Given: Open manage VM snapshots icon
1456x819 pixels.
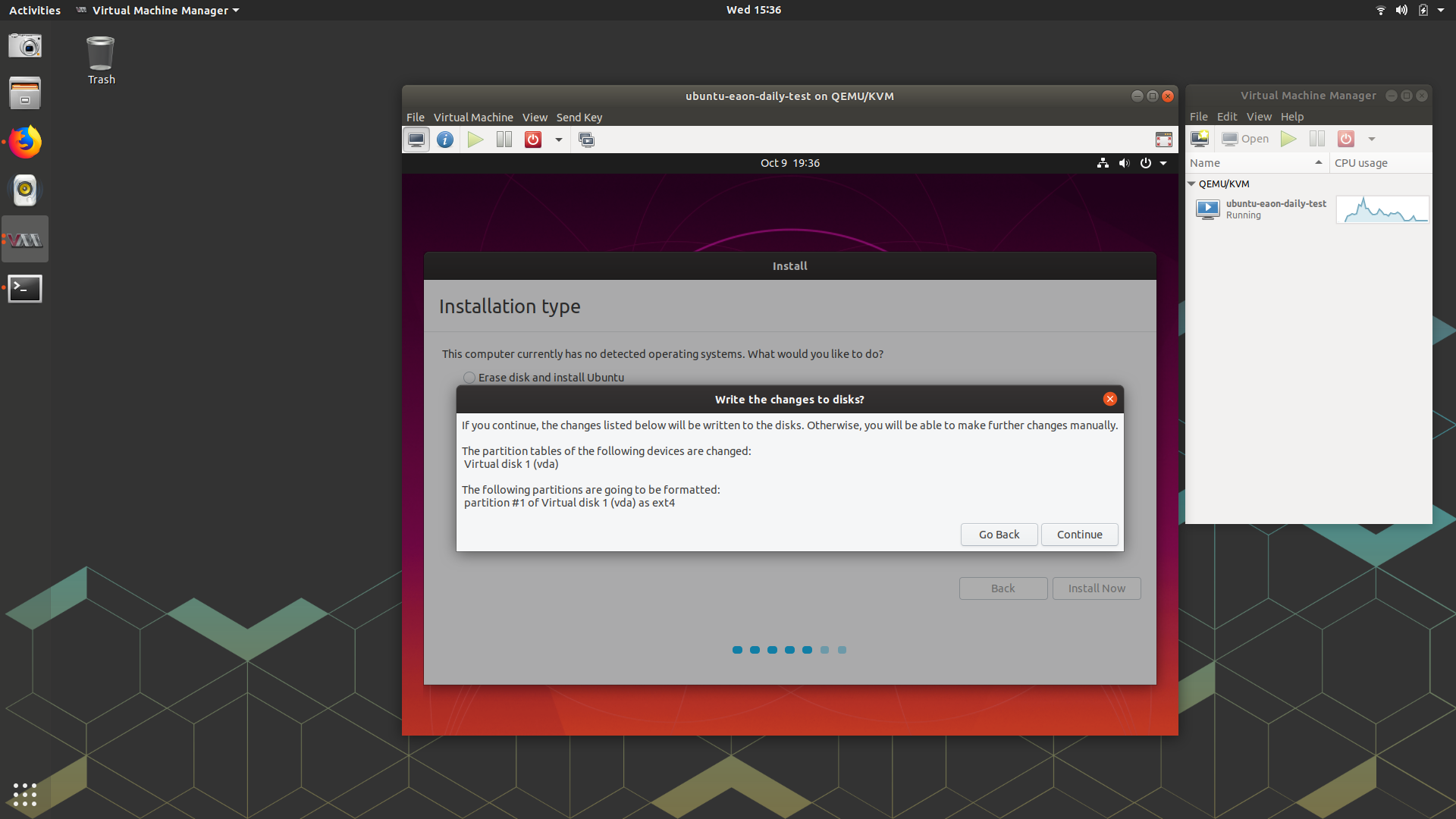Looking at the screenshot, I should 586,140.
